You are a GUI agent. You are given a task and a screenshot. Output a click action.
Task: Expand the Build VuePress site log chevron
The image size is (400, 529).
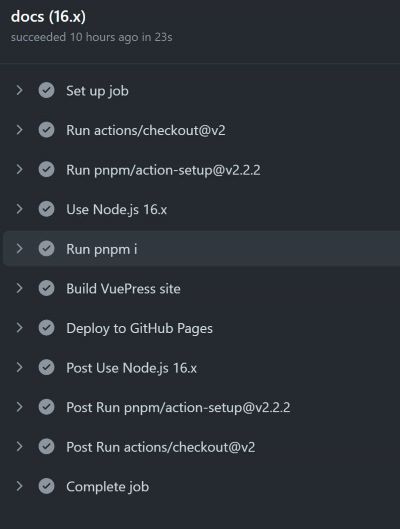coord(20,288)
